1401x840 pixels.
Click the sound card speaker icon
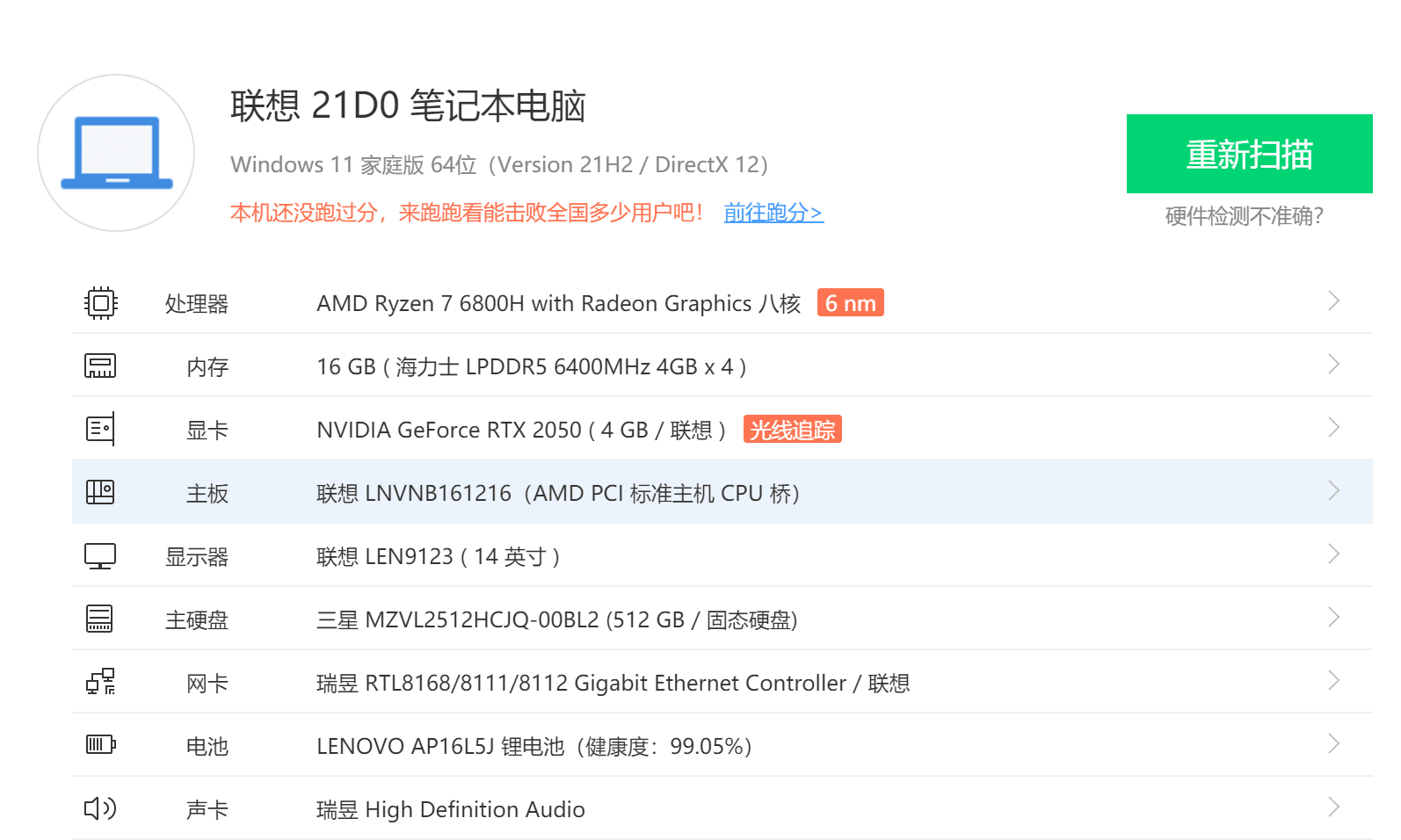[100, 808]
